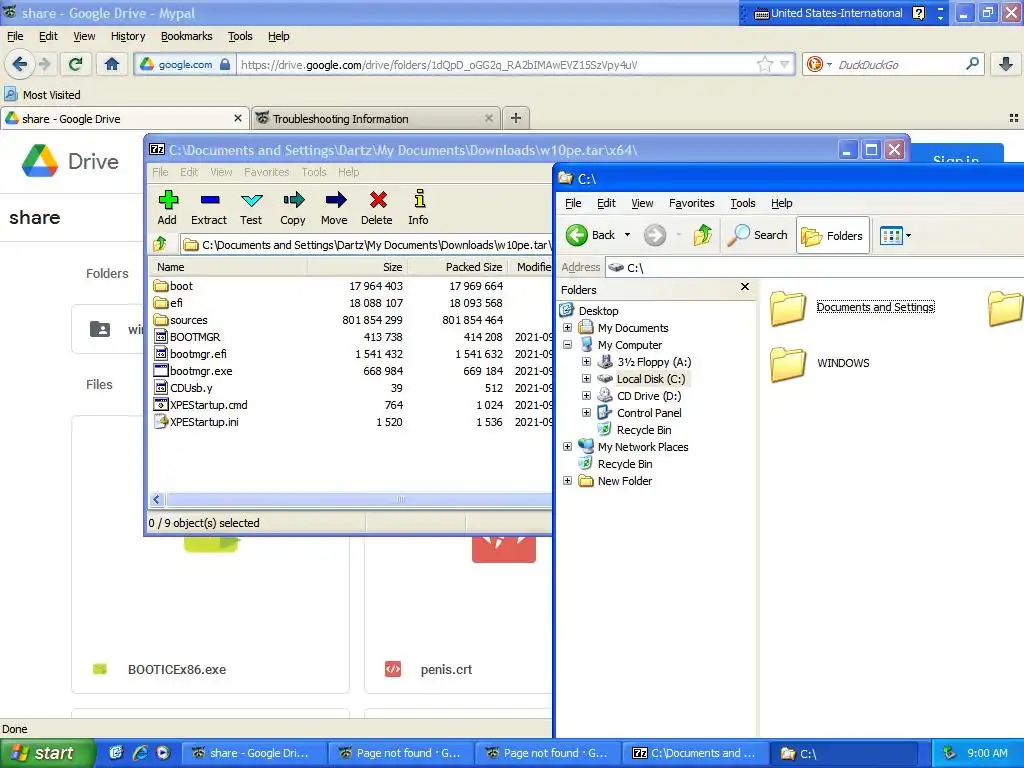Click the bookmark star in URL bar
This screenshot has height=768, width=1024.
pos(765,64)
